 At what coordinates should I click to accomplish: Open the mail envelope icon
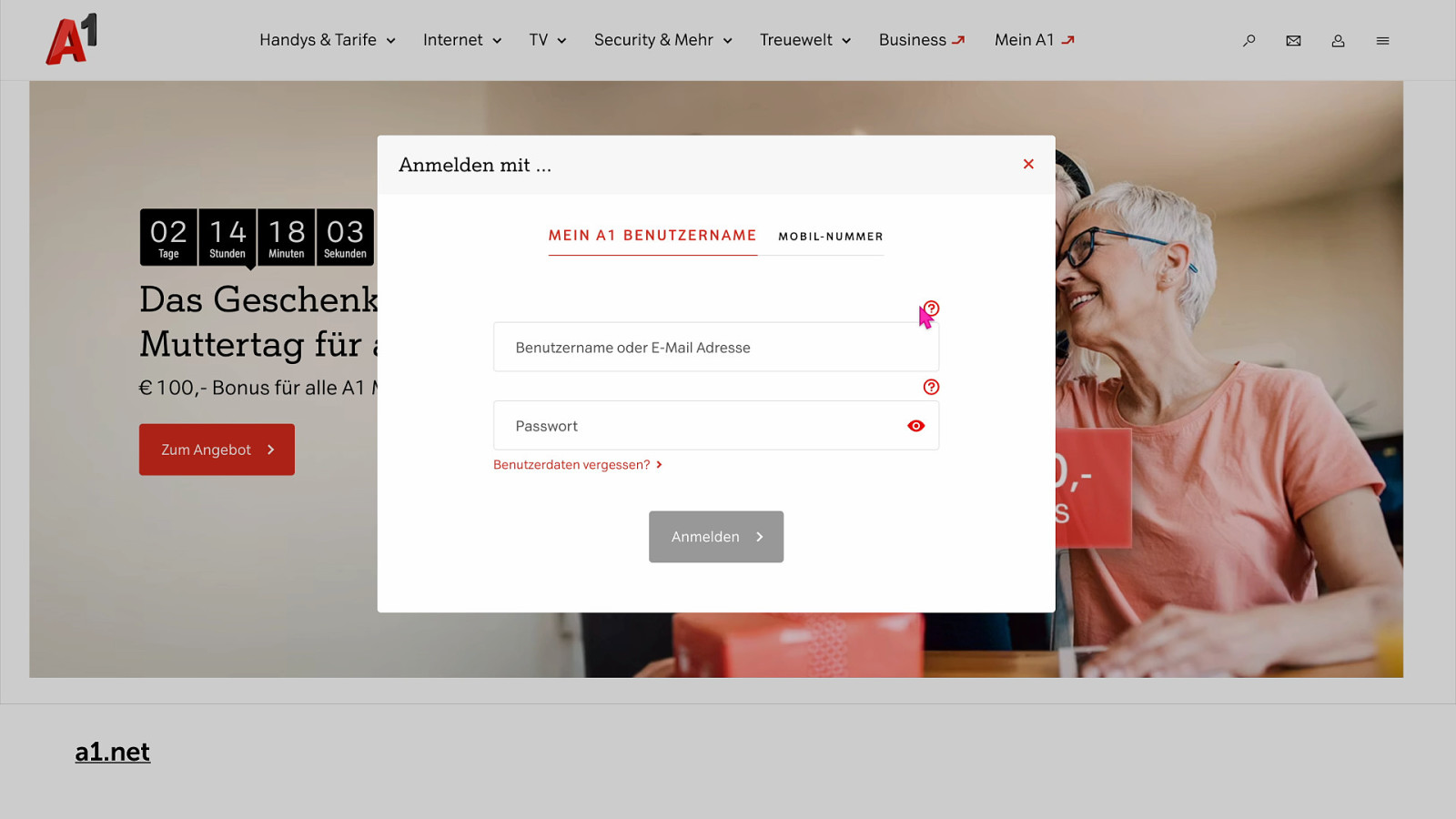1293,41
